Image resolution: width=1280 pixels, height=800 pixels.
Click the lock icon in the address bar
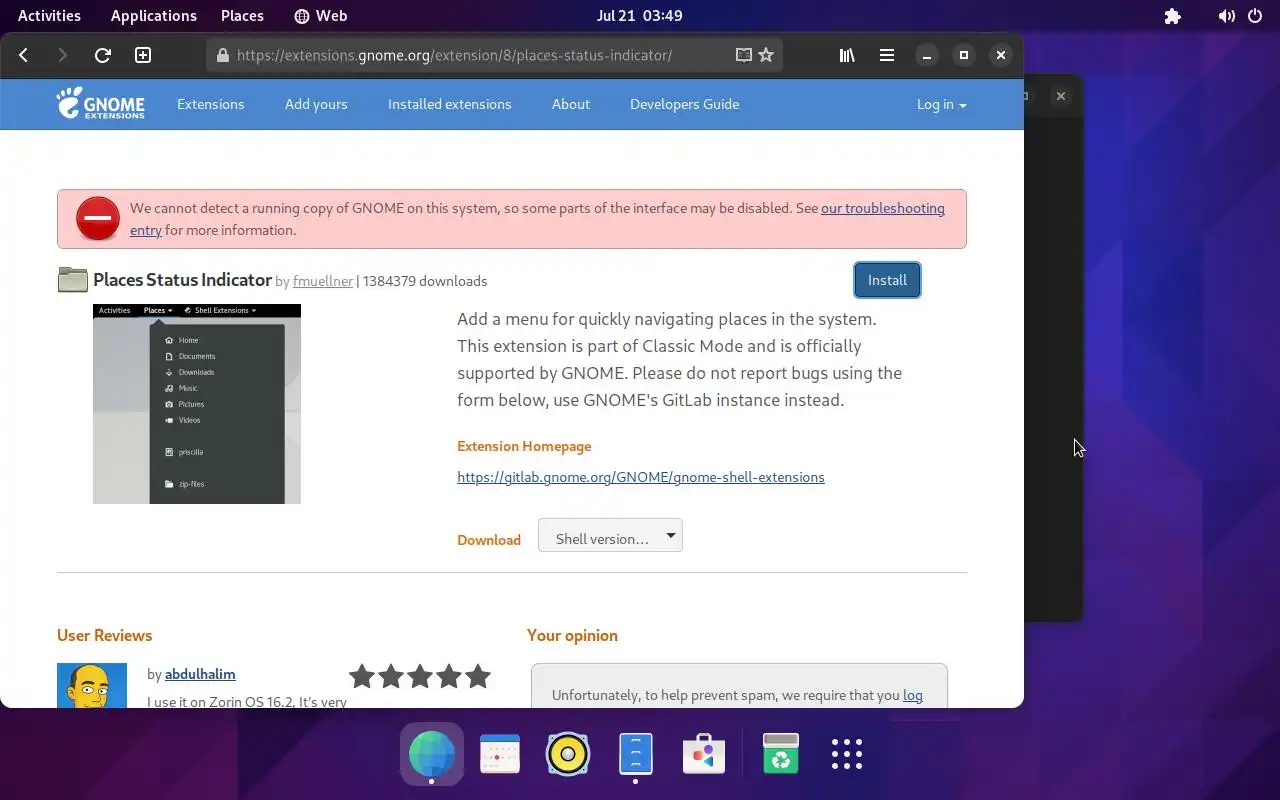[x=222, y=55]
